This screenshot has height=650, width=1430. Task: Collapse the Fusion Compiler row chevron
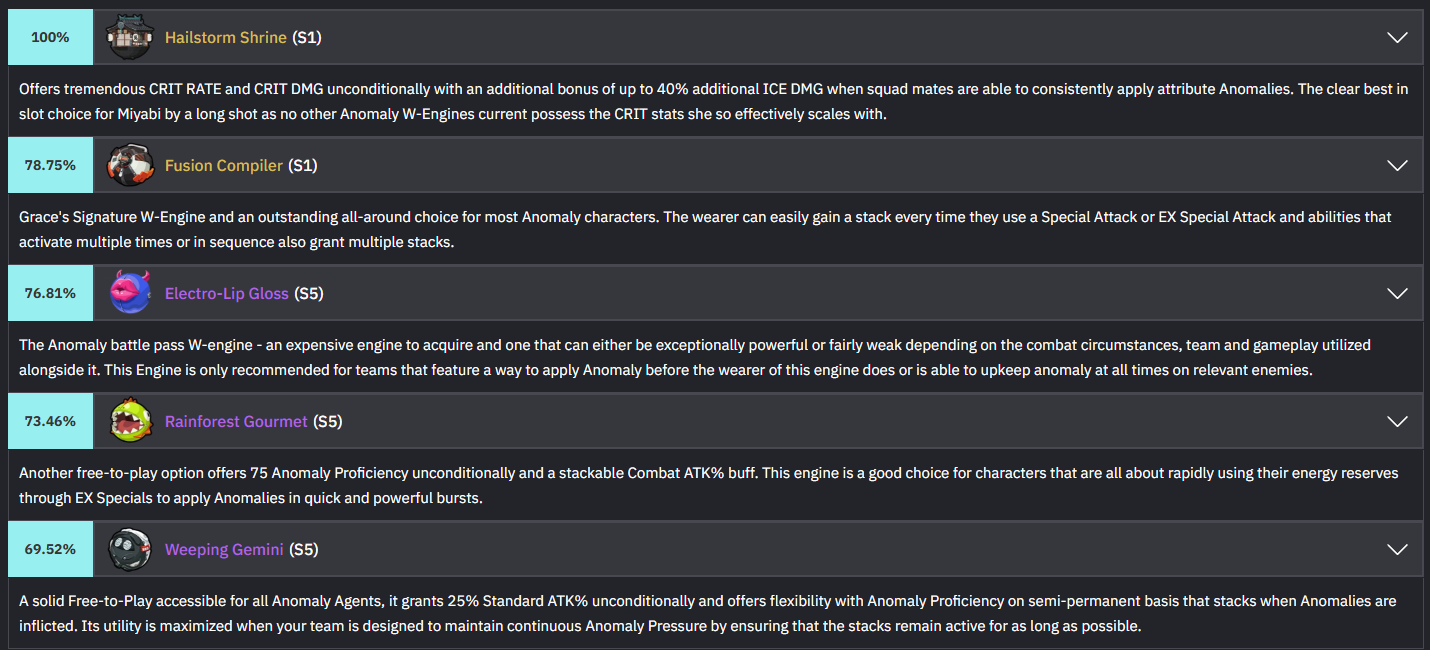click(1397, 166)
